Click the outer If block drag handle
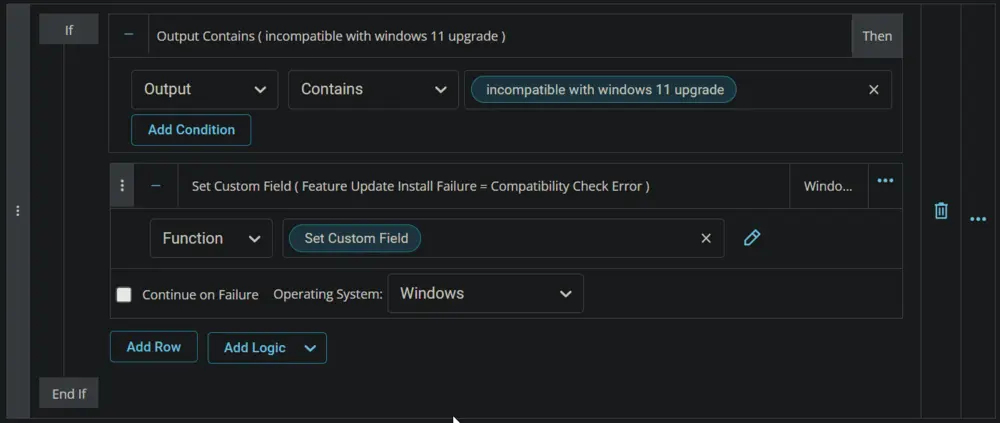1000x423 pixels. pos(18,211)
